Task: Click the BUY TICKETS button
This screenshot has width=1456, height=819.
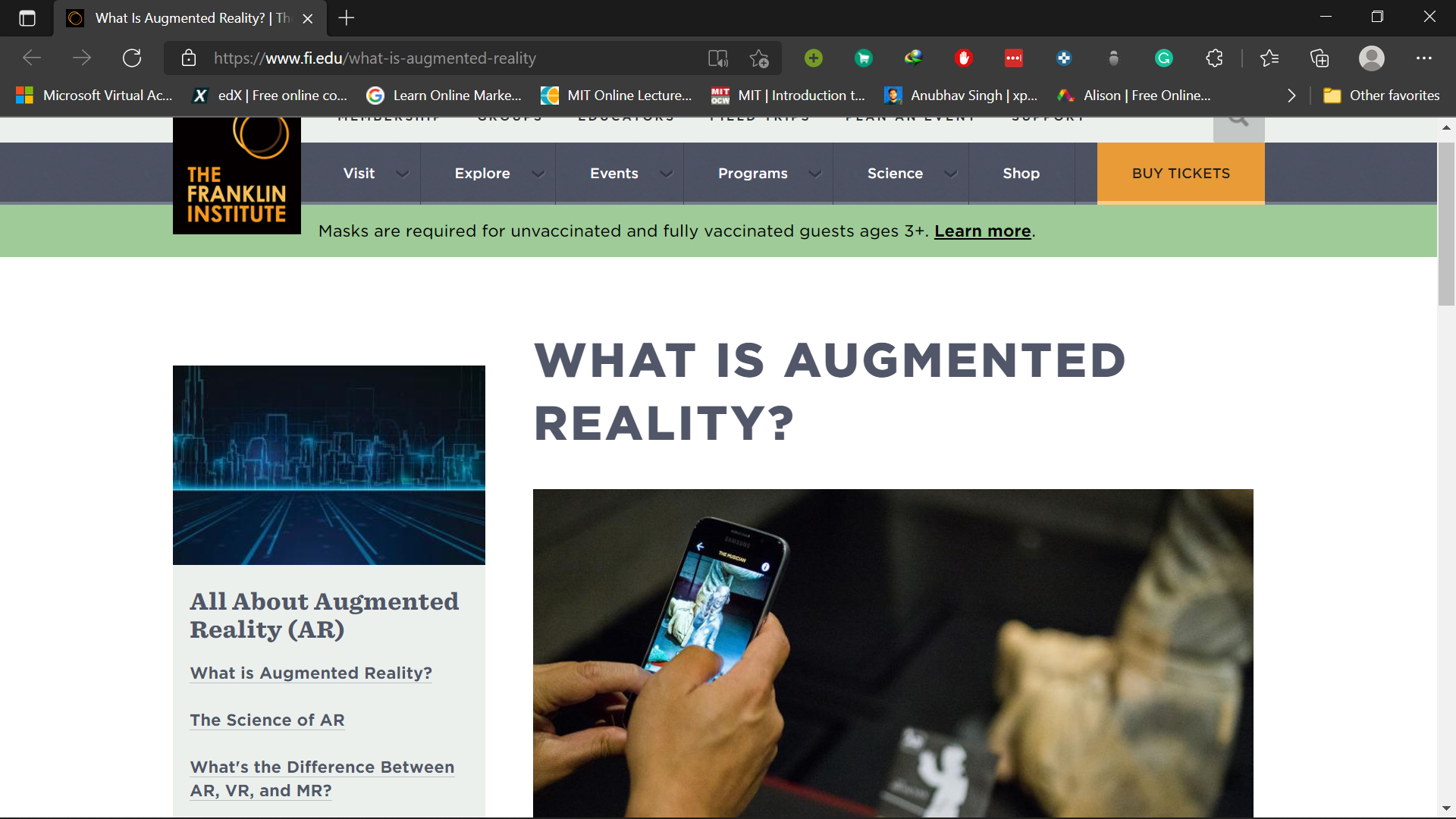Action: click(1181, 174)
